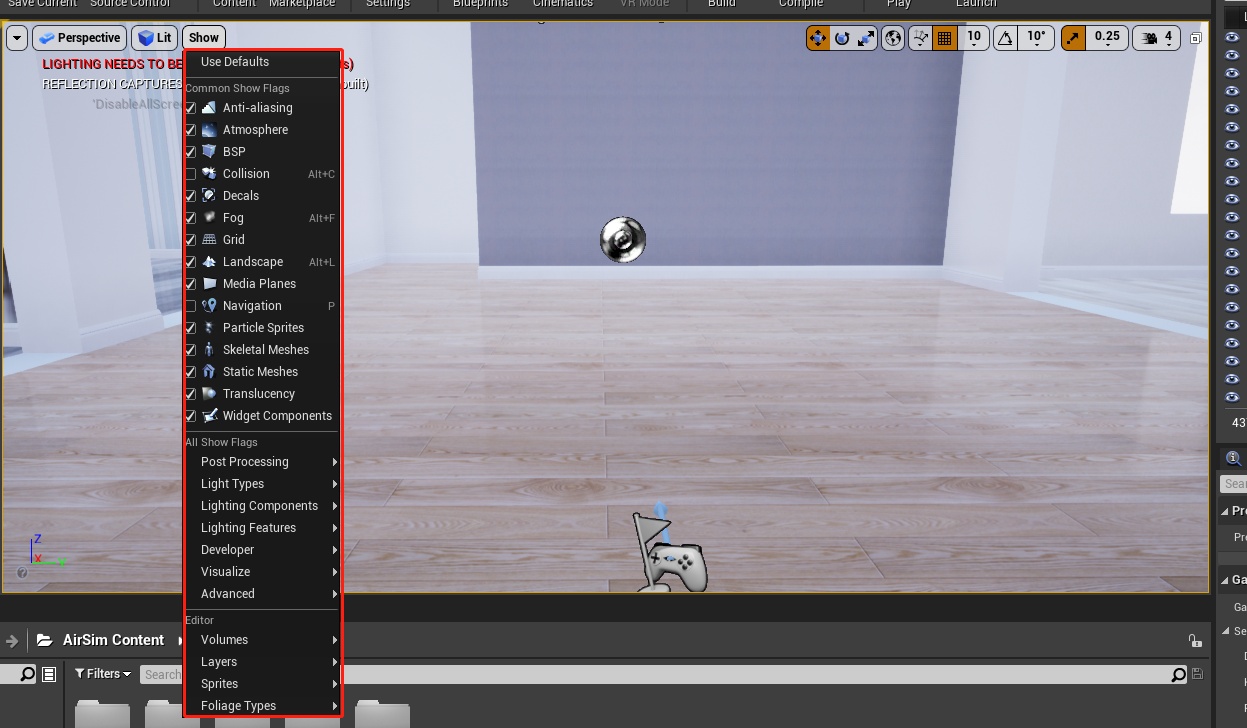Expand Lighting Components submenu
This screenshot has width=1247, height=728.
(262, 506)
